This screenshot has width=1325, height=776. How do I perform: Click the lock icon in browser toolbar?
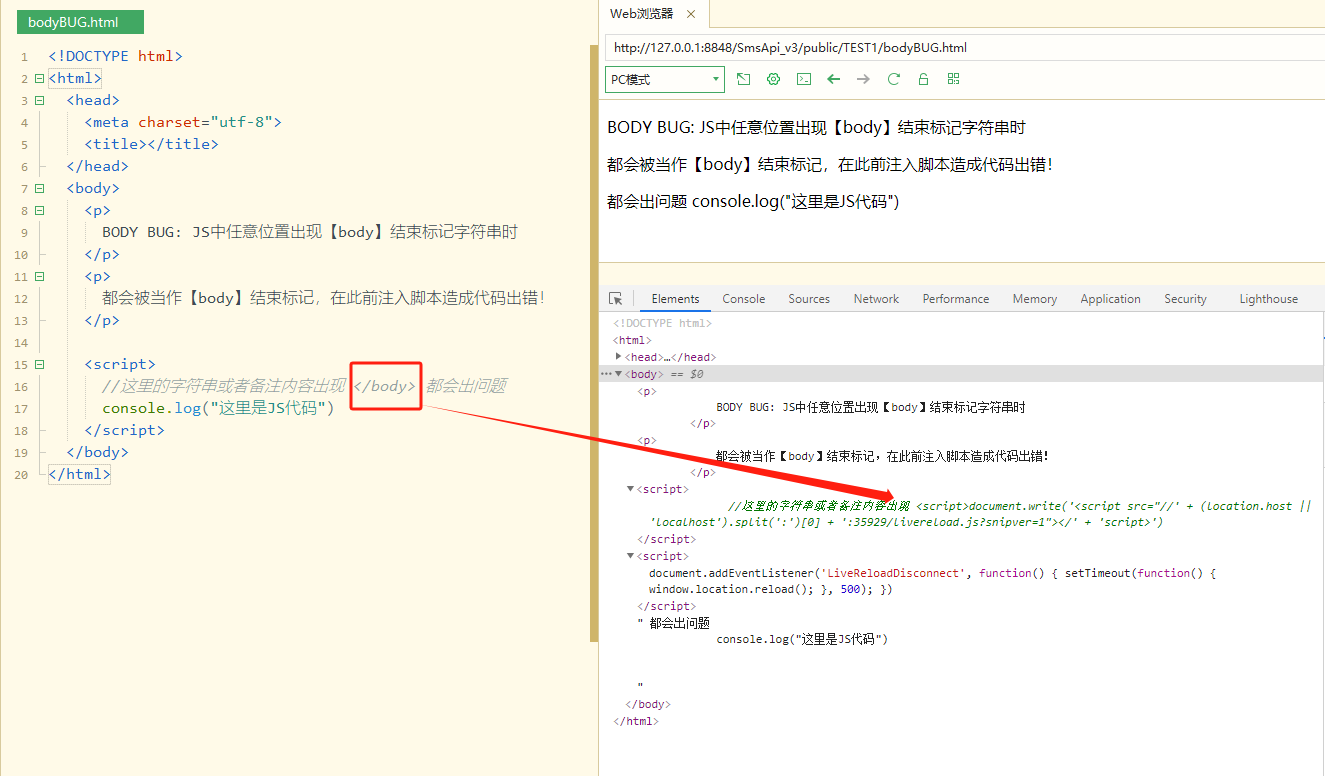(923, 79)
